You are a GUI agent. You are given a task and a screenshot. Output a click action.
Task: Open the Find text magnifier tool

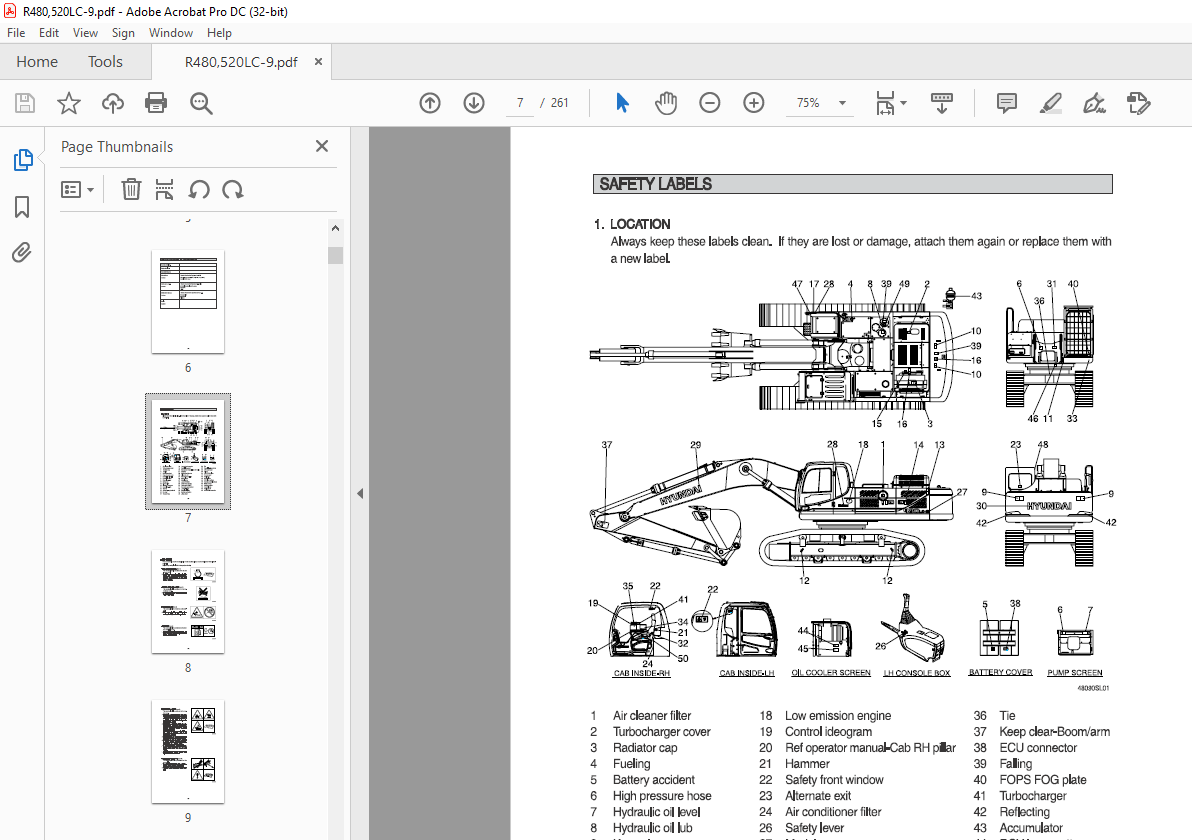click(x=201, y=103)
